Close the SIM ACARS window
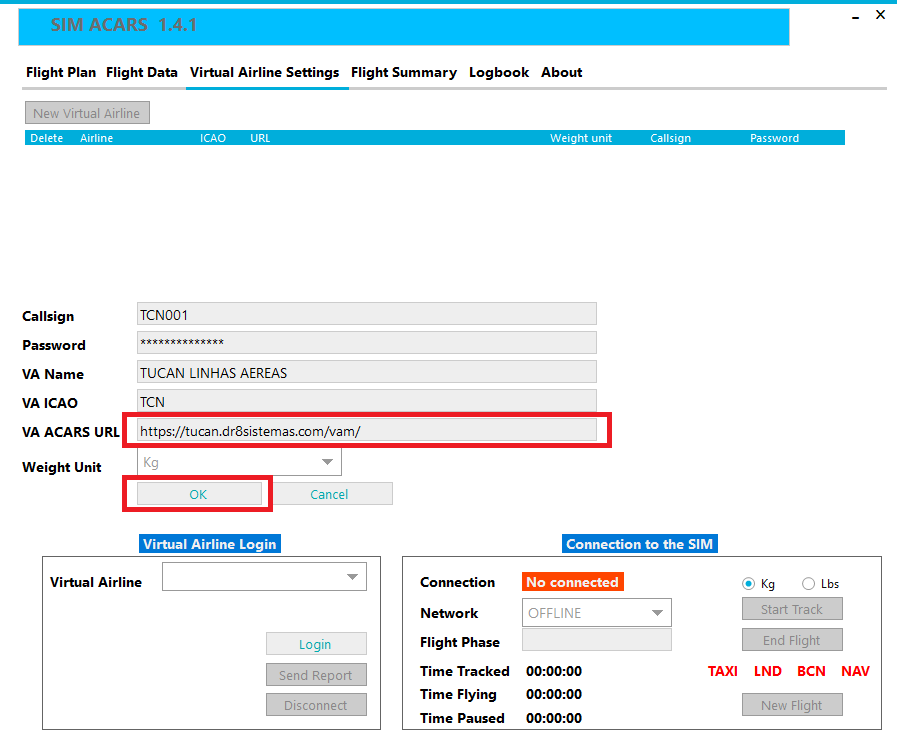Image resolution: width=897 pixels, height=739 pixels. point(880,15)
